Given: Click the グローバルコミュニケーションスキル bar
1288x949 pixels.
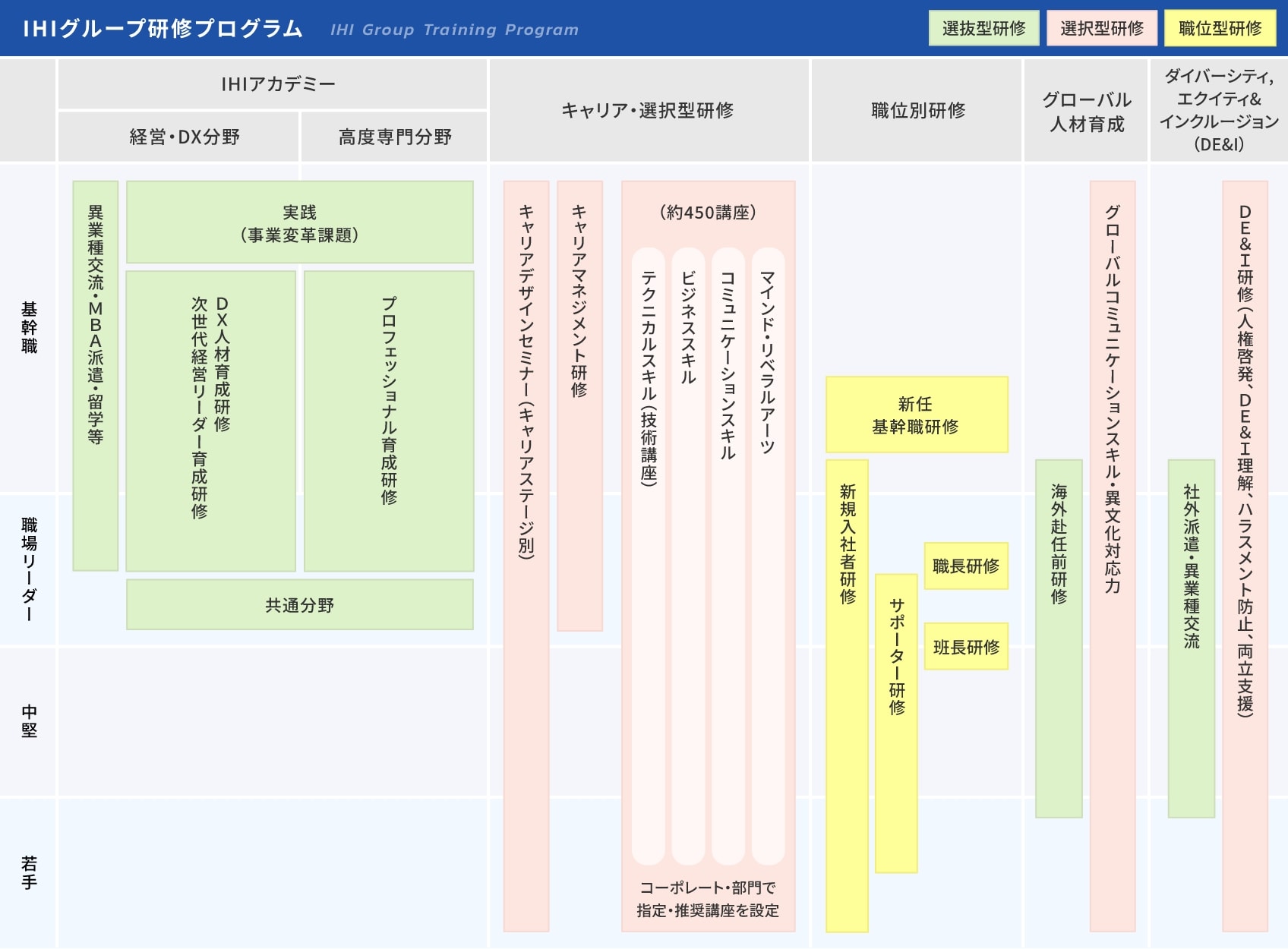Looking at the screenshot, I should pos(1113,556).
